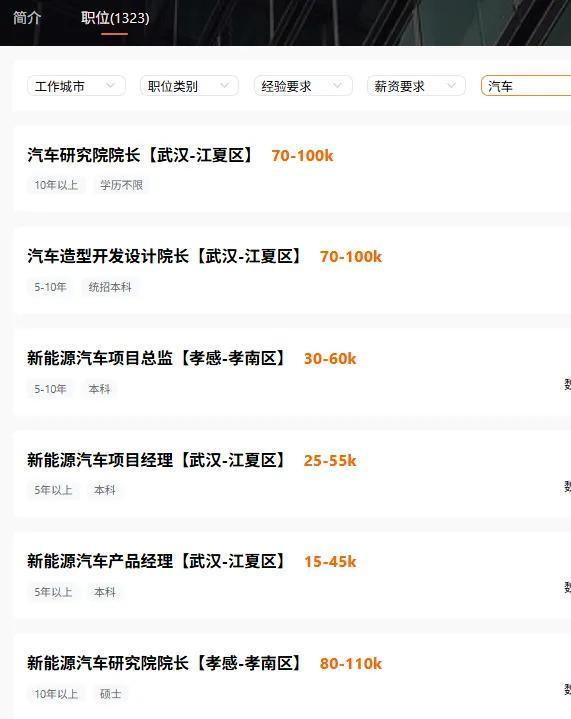
Task: Open 新能源汽车产品经理 job posting
Action: (x=156, y=561)
